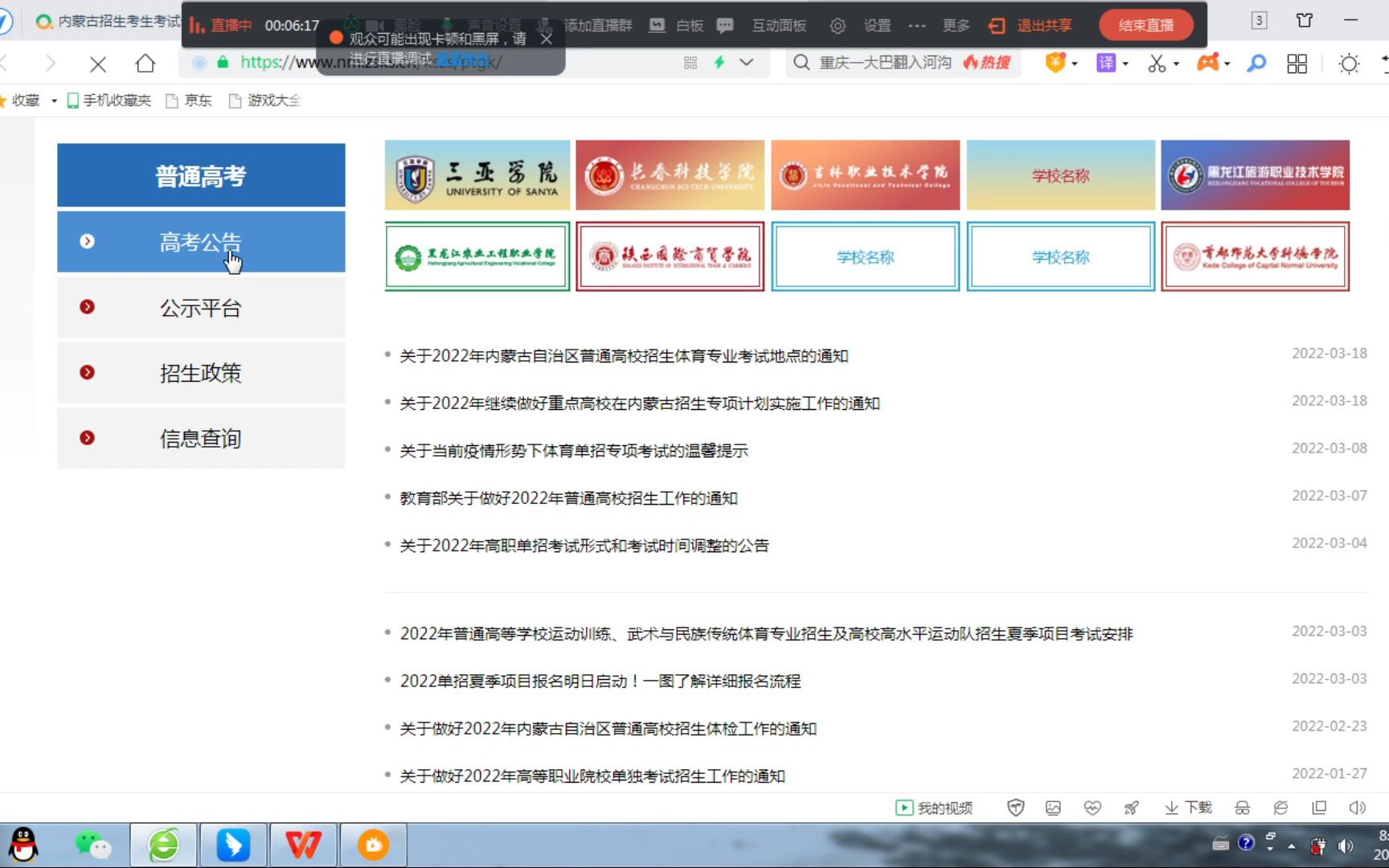
Task: Expand the dropdown next to the lightning icon
Action: coord(745,63)
